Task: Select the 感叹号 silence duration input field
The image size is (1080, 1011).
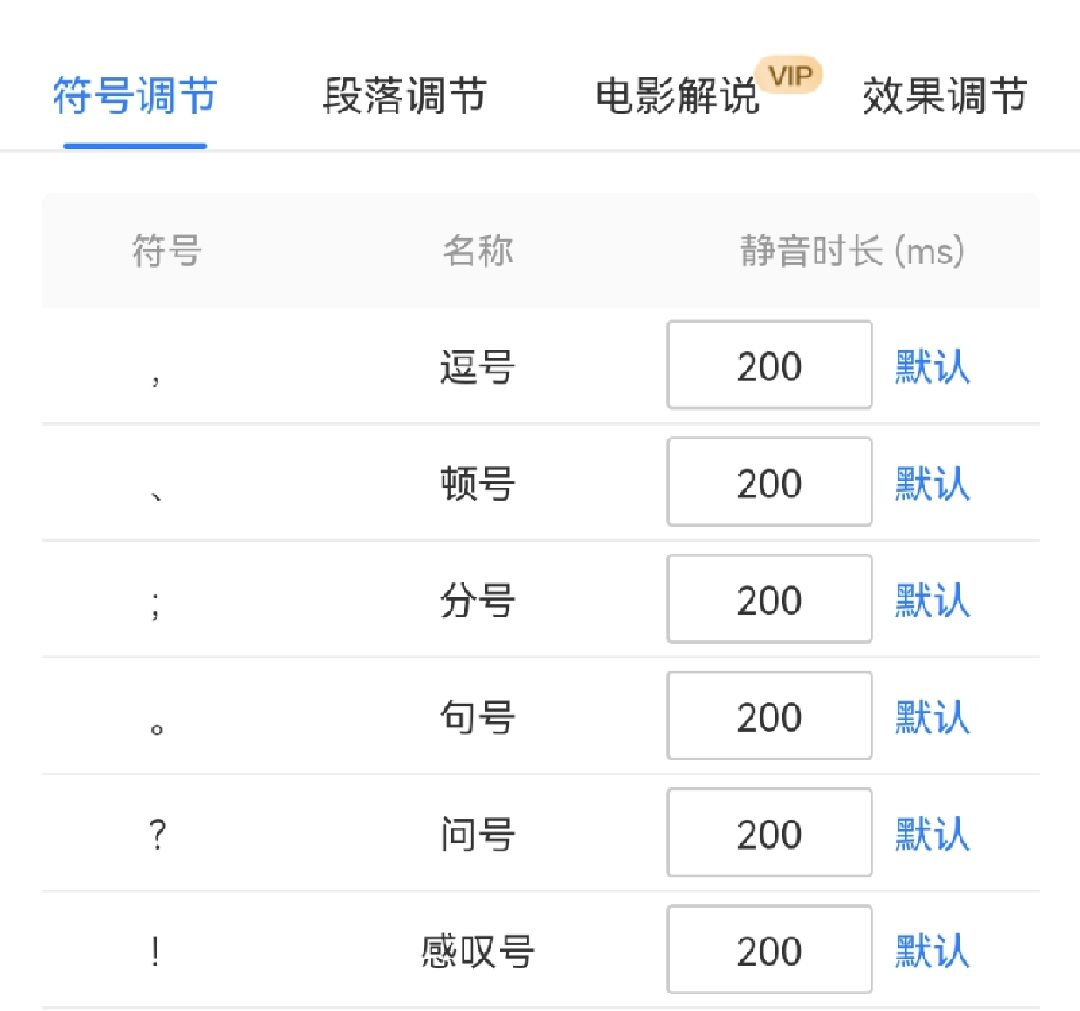Action: point(769,950)
